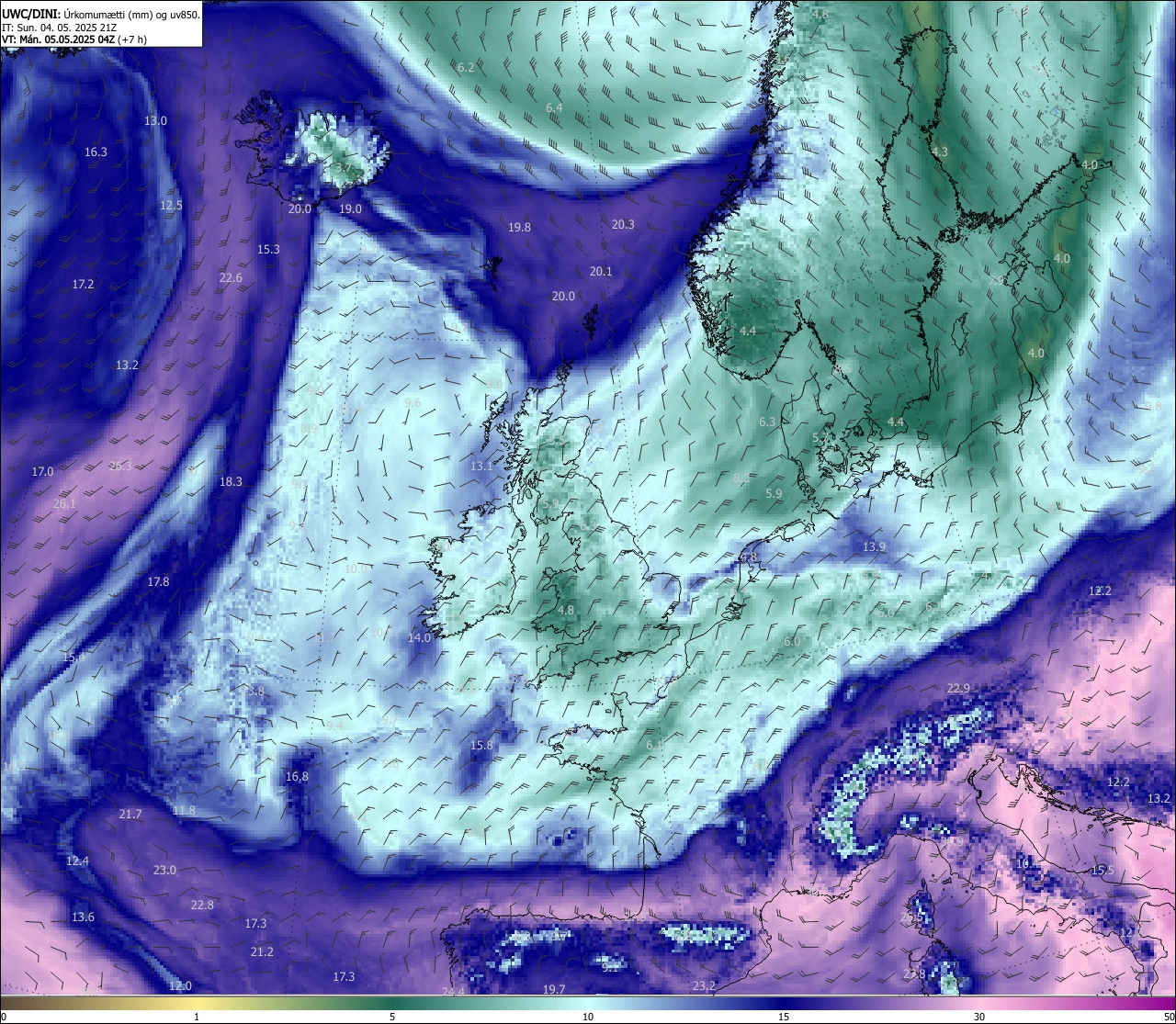The width and height of the screenshot is (1176, 1024).
Task: Click the value 4.3 over Sweden
Action: click(939, 152)
